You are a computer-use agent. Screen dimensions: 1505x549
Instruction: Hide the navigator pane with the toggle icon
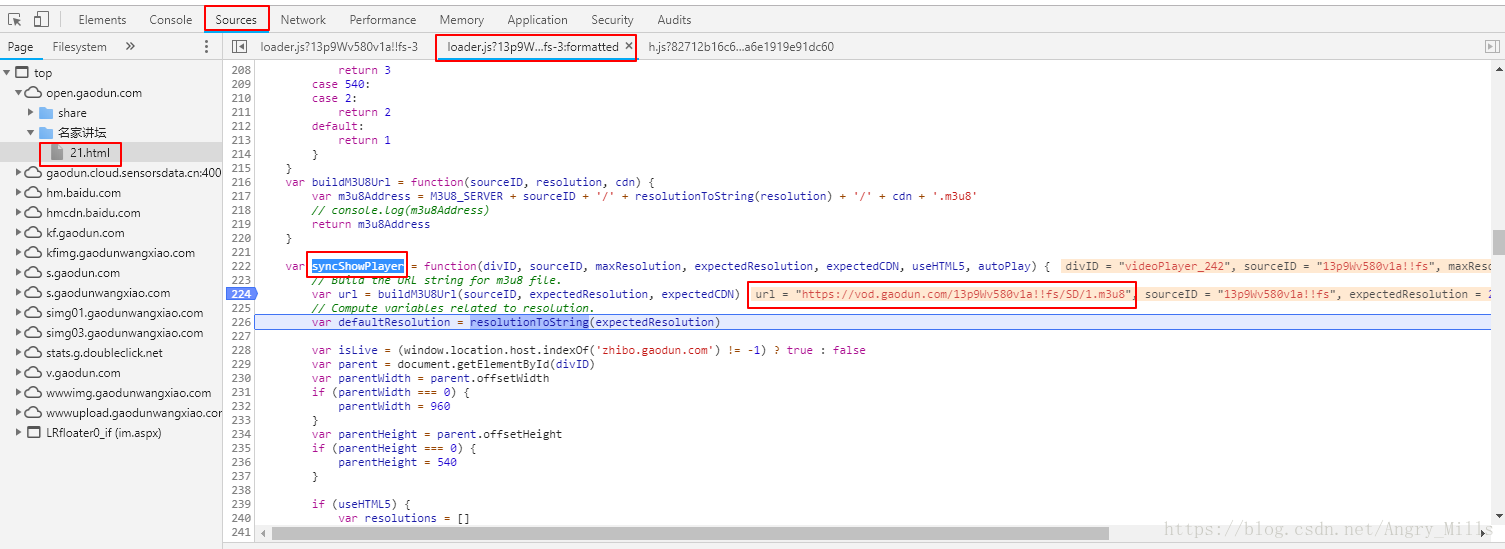pos(239,47)
